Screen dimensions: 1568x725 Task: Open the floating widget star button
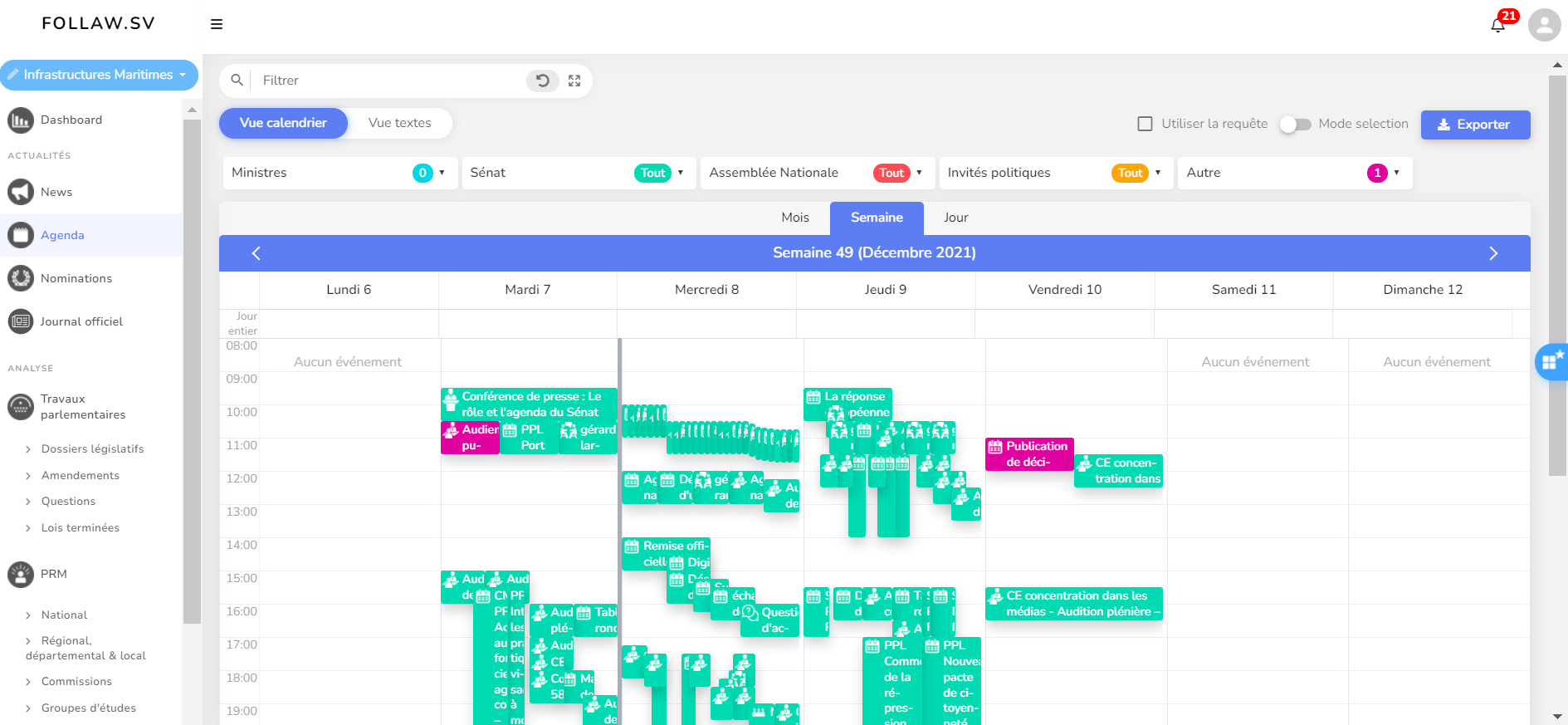coord(1551,362)
